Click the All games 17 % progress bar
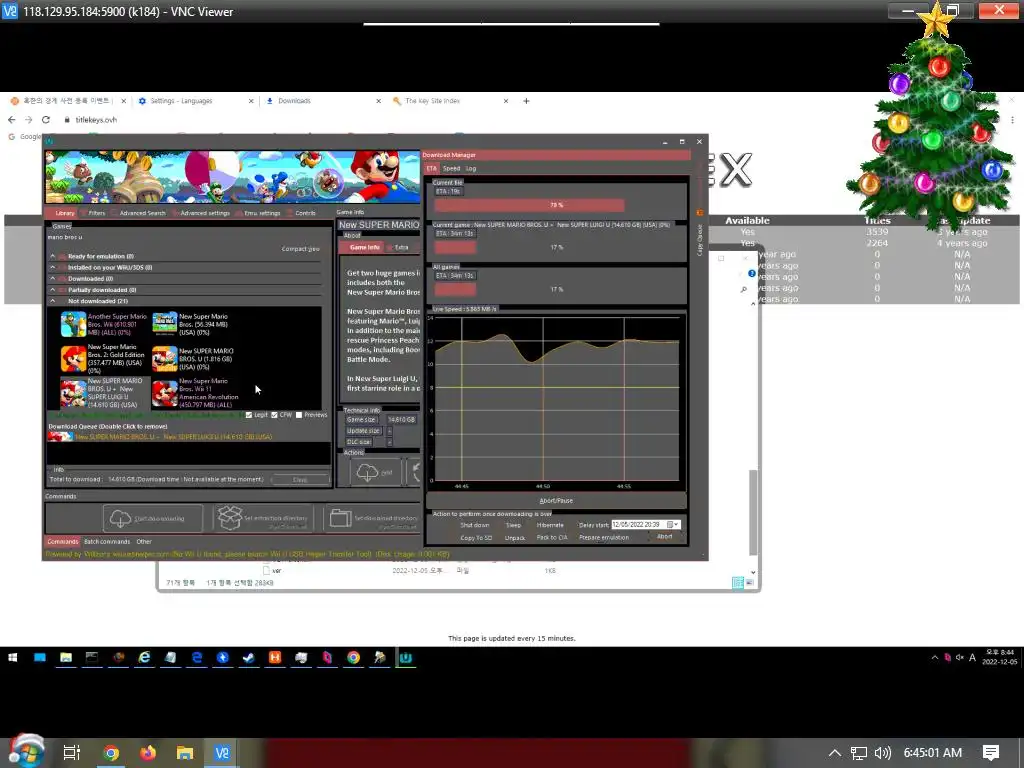1024x768 pixels. (556, 289)
